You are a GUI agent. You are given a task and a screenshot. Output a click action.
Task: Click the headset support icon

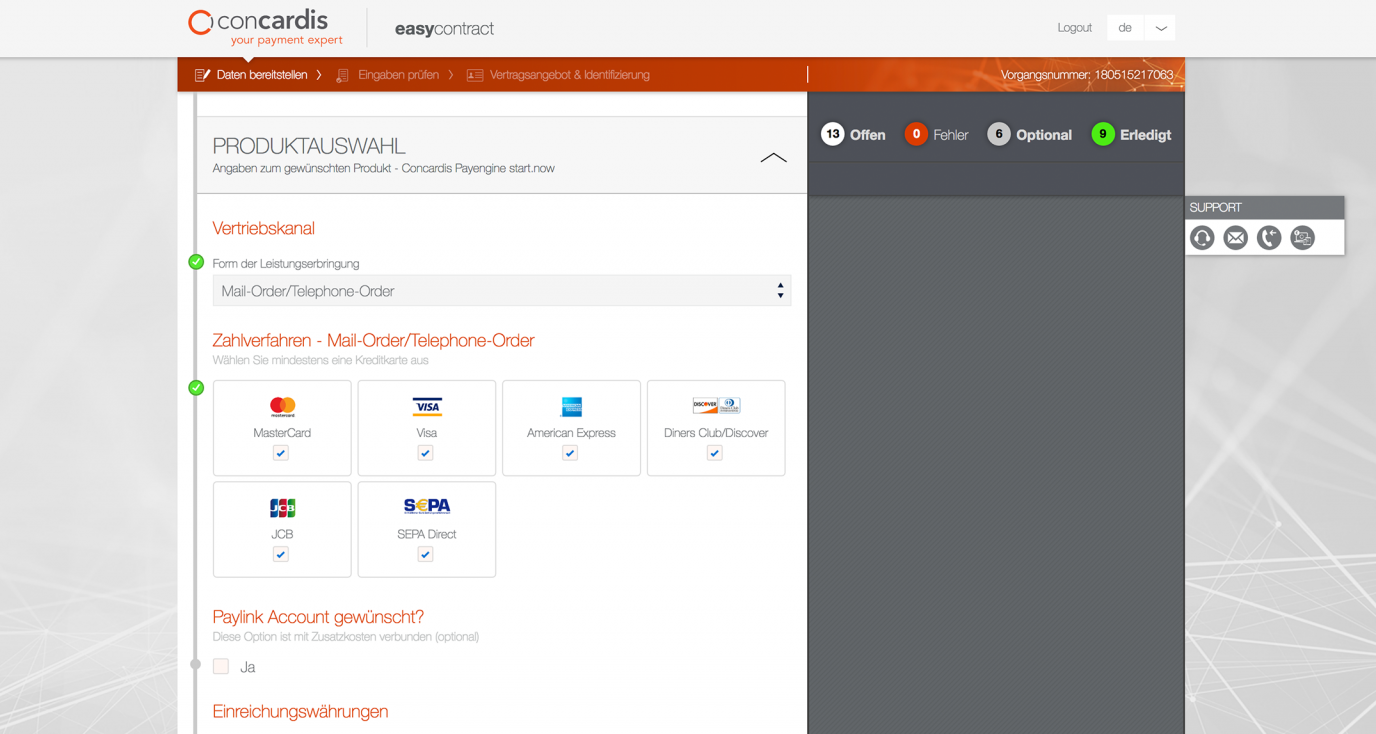pyautogui.click(x=1202, y=237)
